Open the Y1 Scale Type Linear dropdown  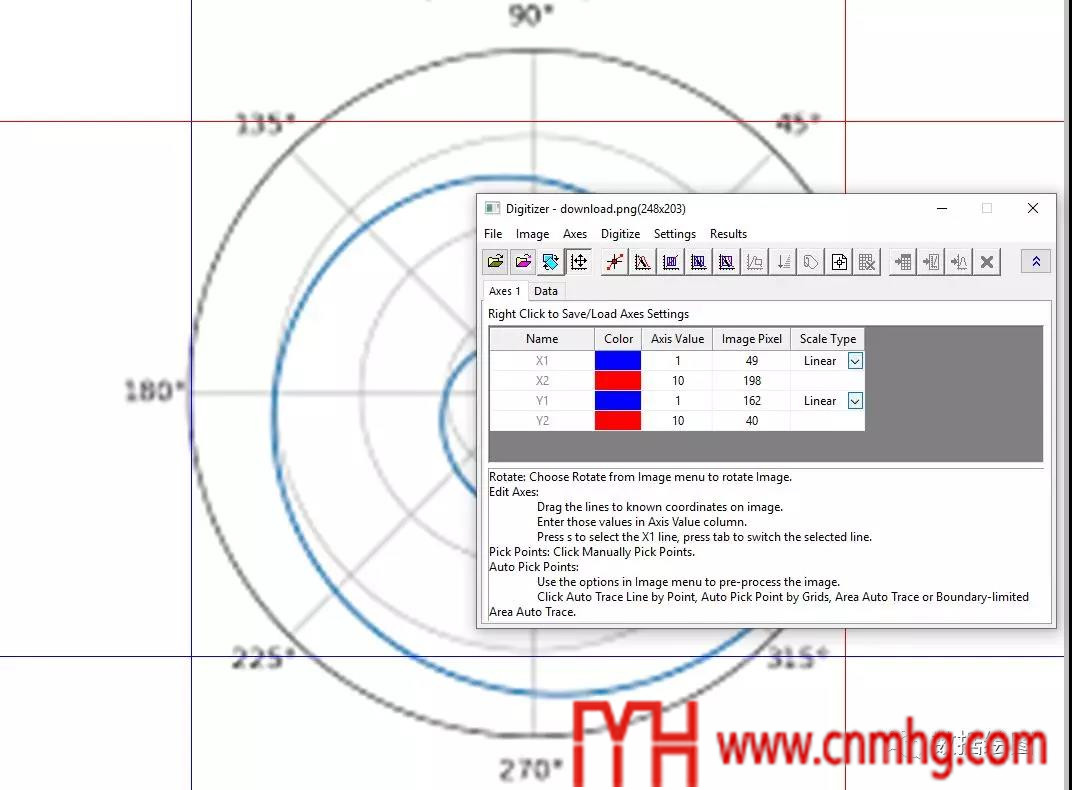pos(855,401)
